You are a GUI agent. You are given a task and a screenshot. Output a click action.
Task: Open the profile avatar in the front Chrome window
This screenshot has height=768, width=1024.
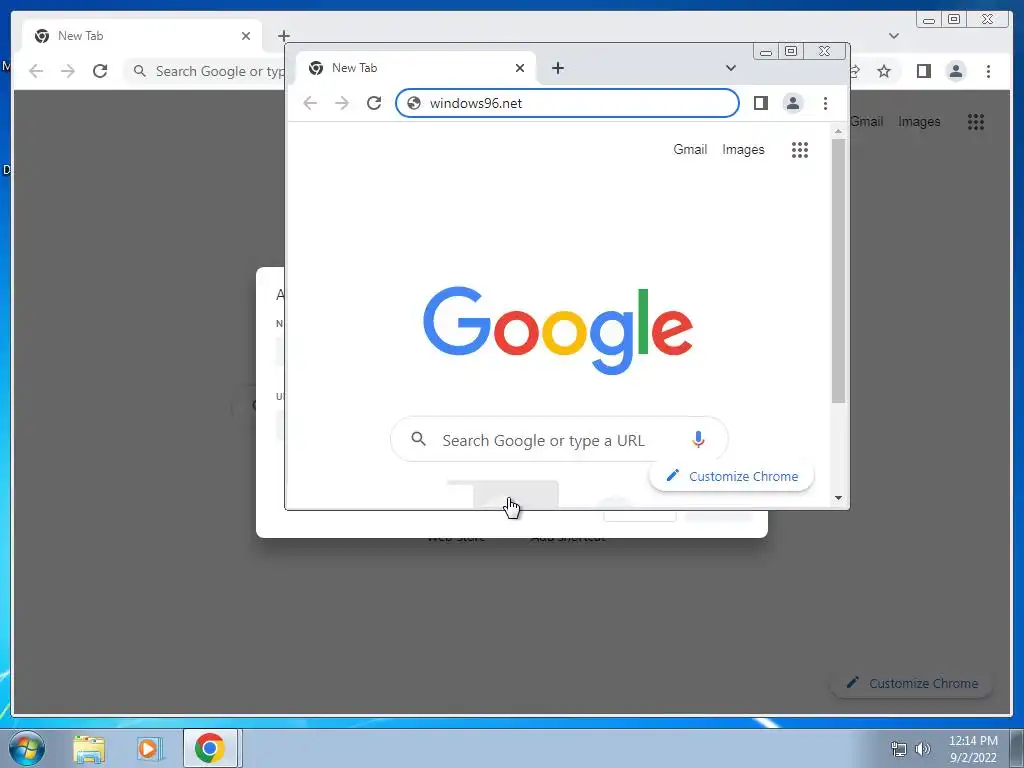coord(793,103)
